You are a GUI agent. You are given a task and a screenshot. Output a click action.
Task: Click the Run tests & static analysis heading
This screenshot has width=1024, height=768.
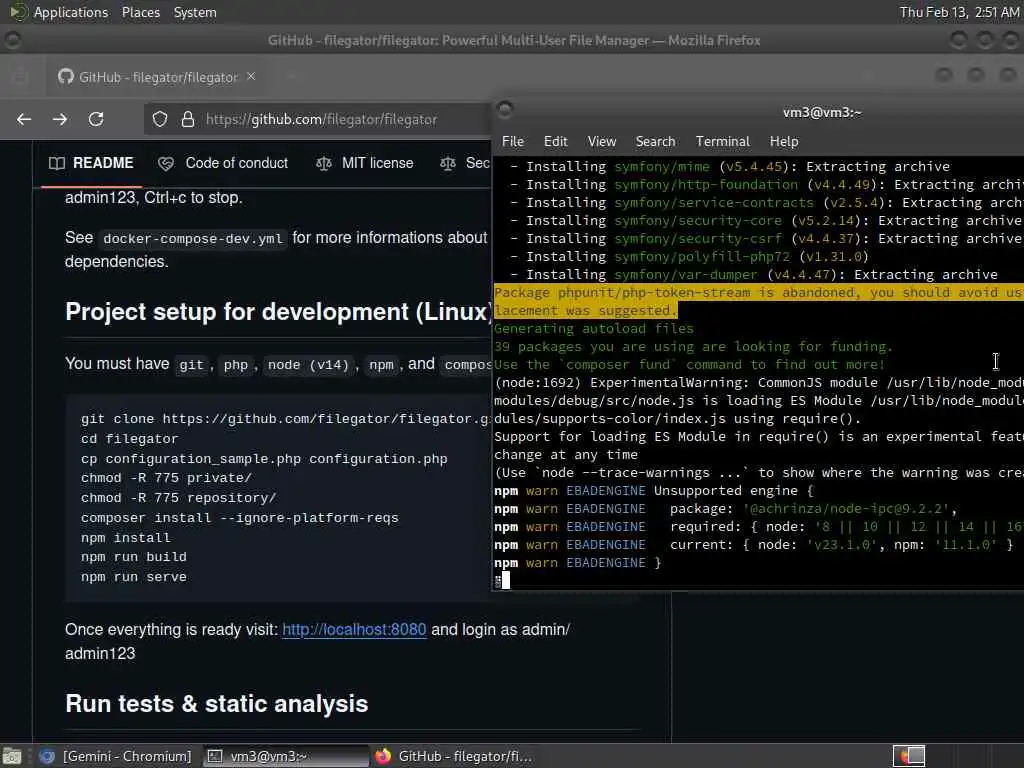(217, 704)
